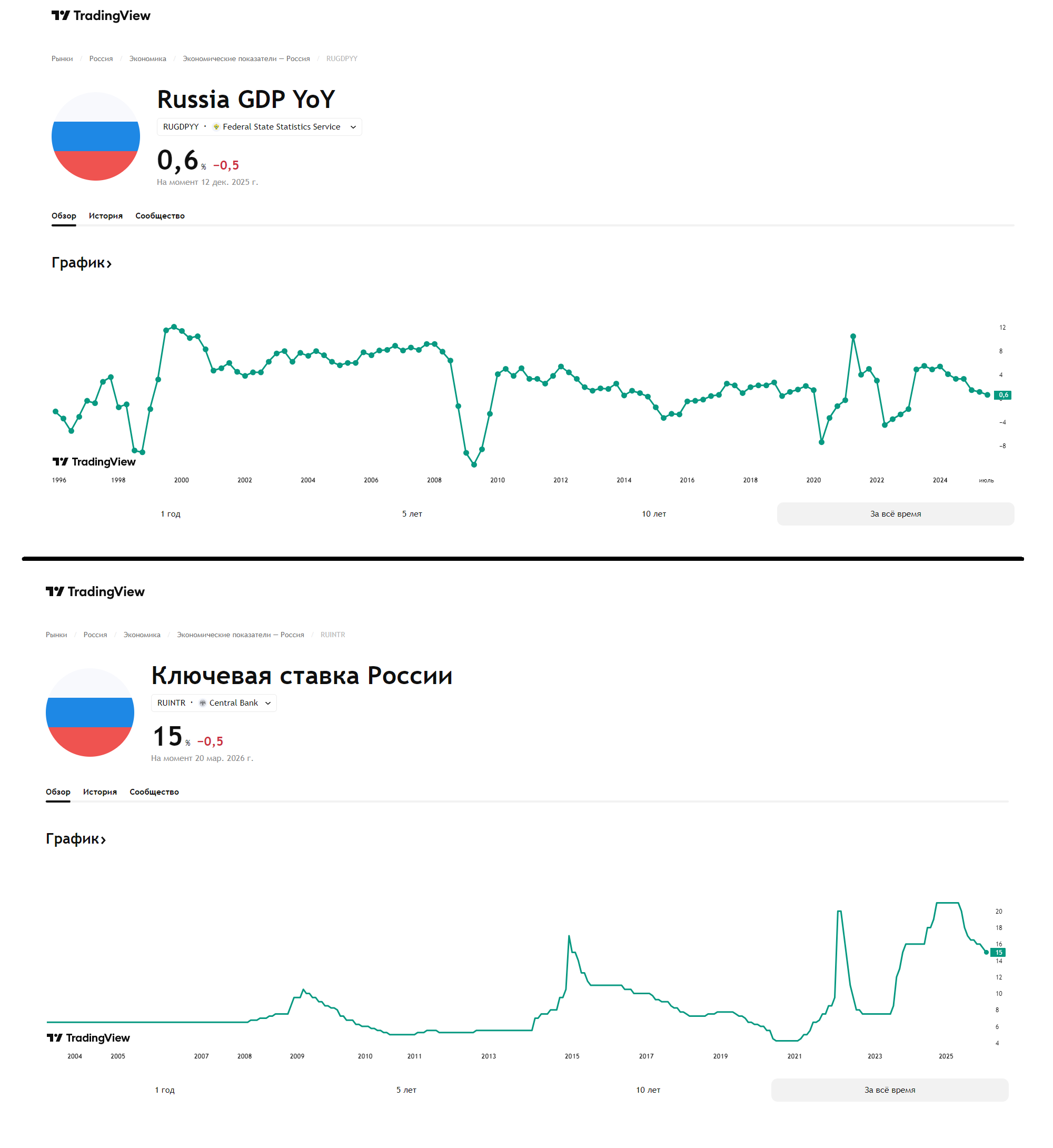Viewport: 1053px width, 1148px height.
Task: Select the 1 год range for GDP chart
Action: 171,514
